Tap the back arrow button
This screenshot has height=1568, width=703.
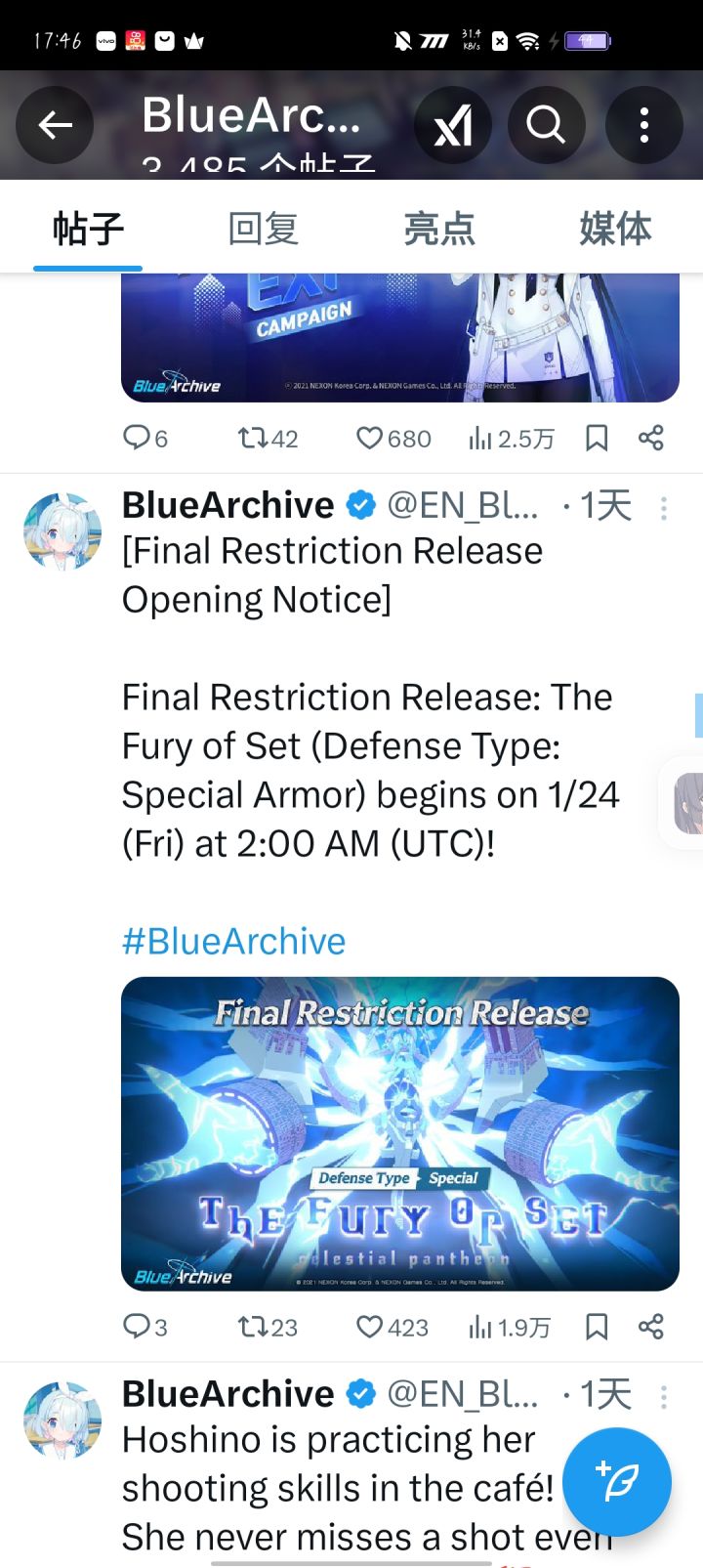coord(55,125)
